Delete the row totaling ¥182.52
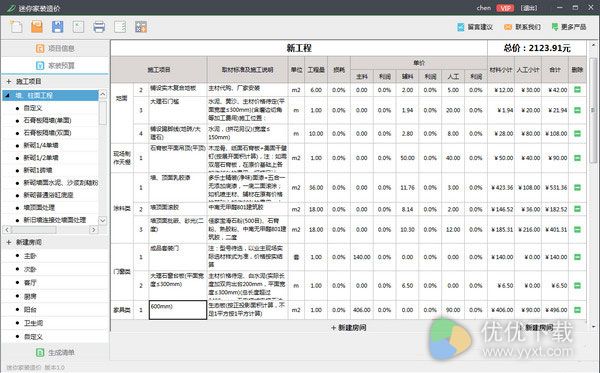This screenshot has height=373, width=600. click(577, 209)
